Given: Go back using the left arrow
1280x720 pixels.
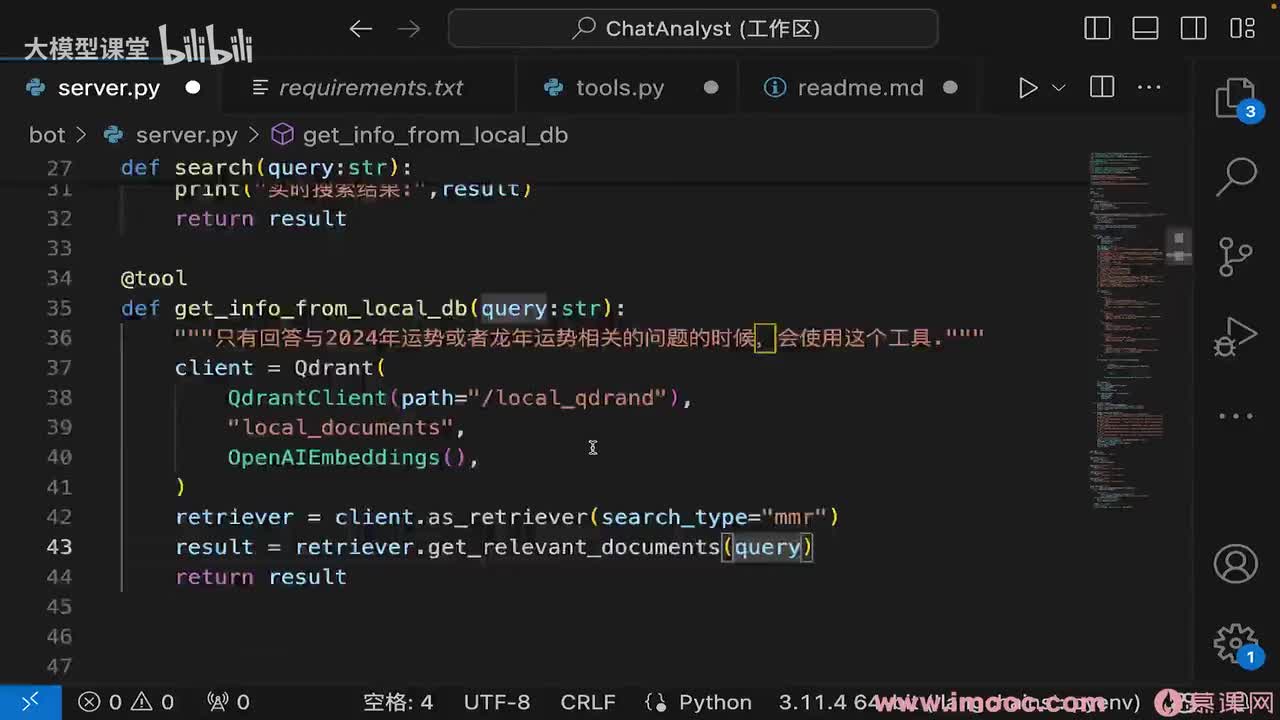Looking at the screenshot, I should pos(361,29).
